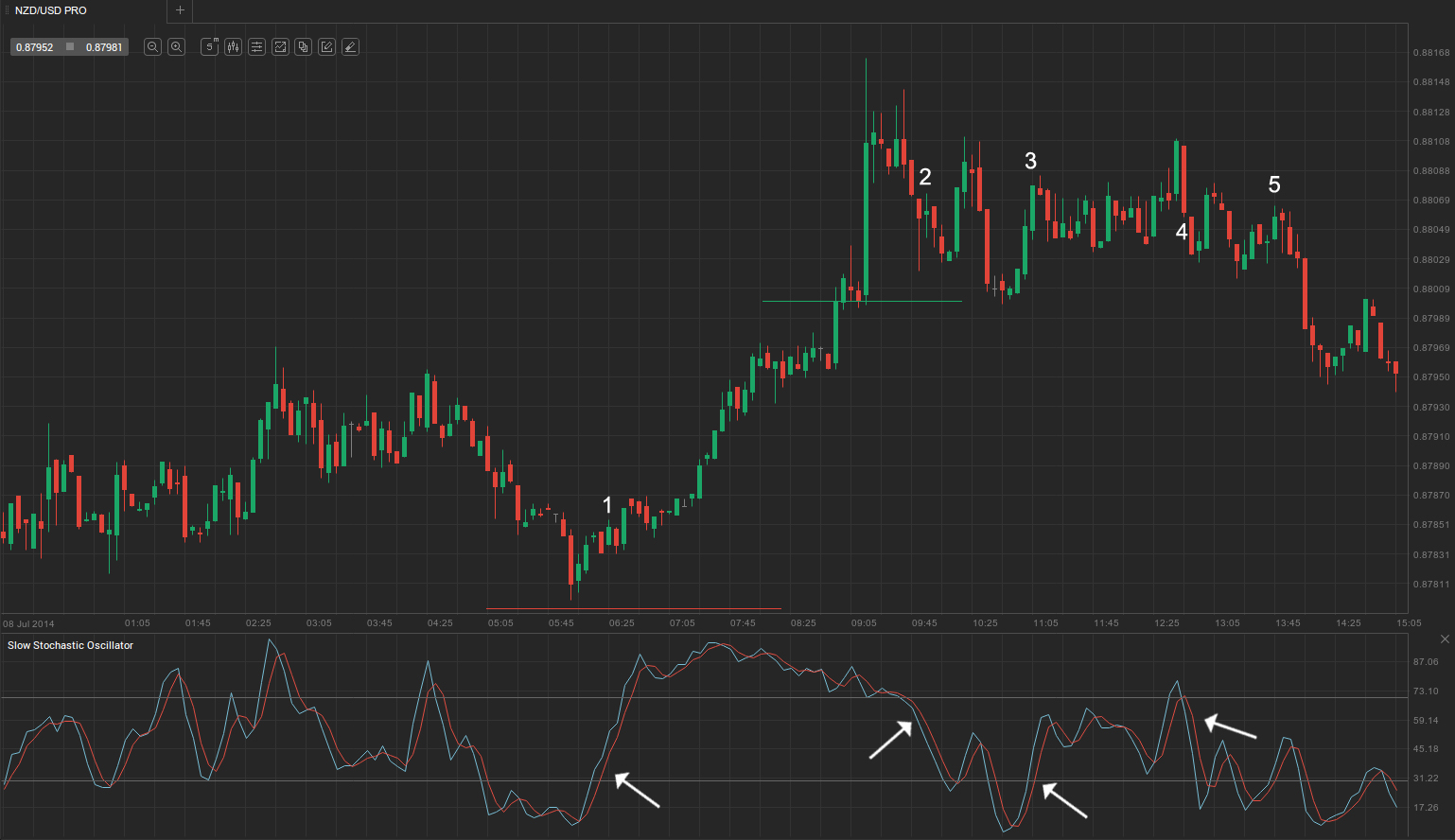The height and width of the screenshot is (840, 1455).
Task: Open the candlestick chart type picker
Action: [x=233, y=46]
